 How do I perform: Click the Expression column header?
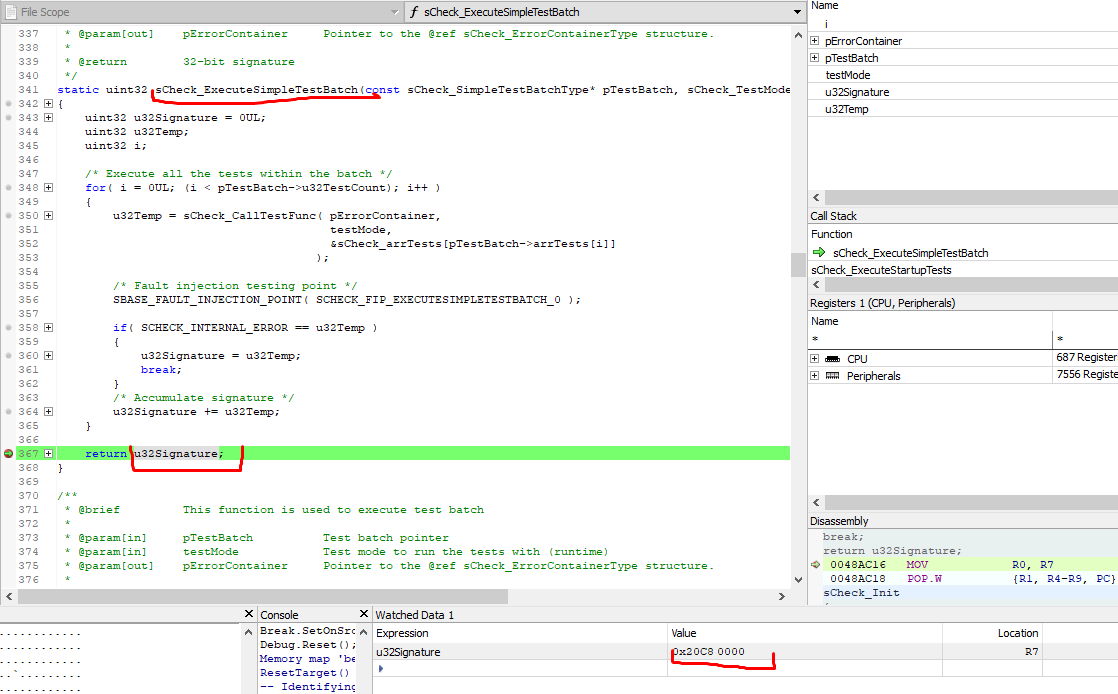click(402, 633)
